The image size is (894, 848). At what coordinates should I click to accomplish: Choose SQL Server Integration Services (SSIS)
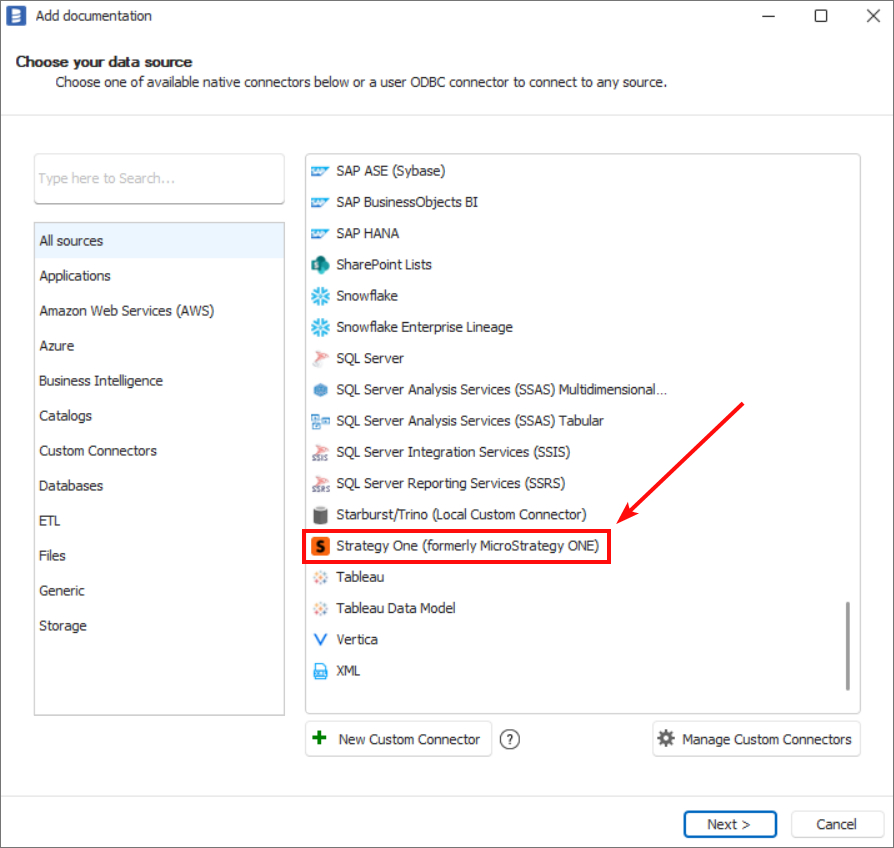(575, 453)
